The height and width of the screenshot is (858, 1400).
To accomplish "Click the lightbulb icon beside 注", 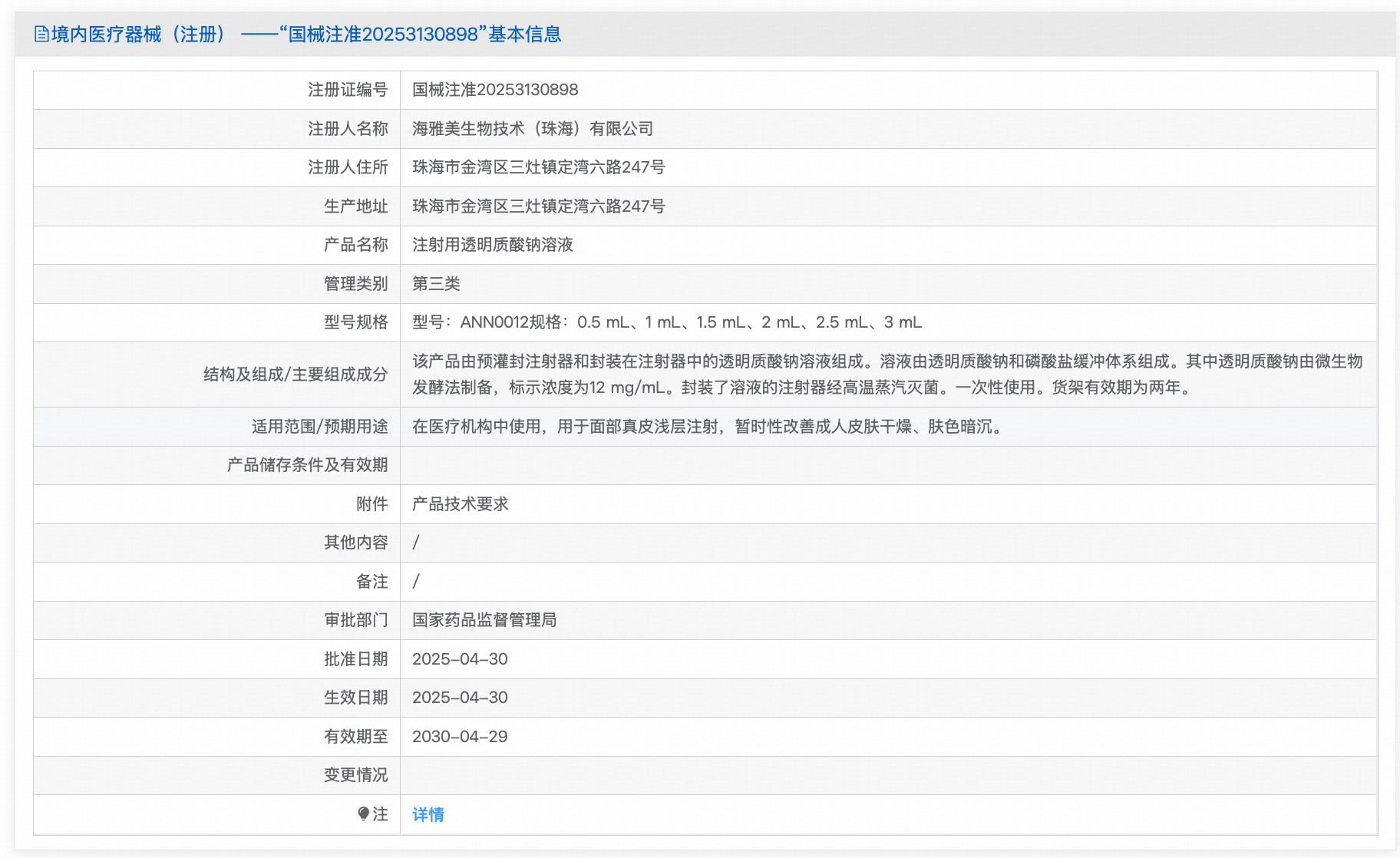I will point(364,814).
